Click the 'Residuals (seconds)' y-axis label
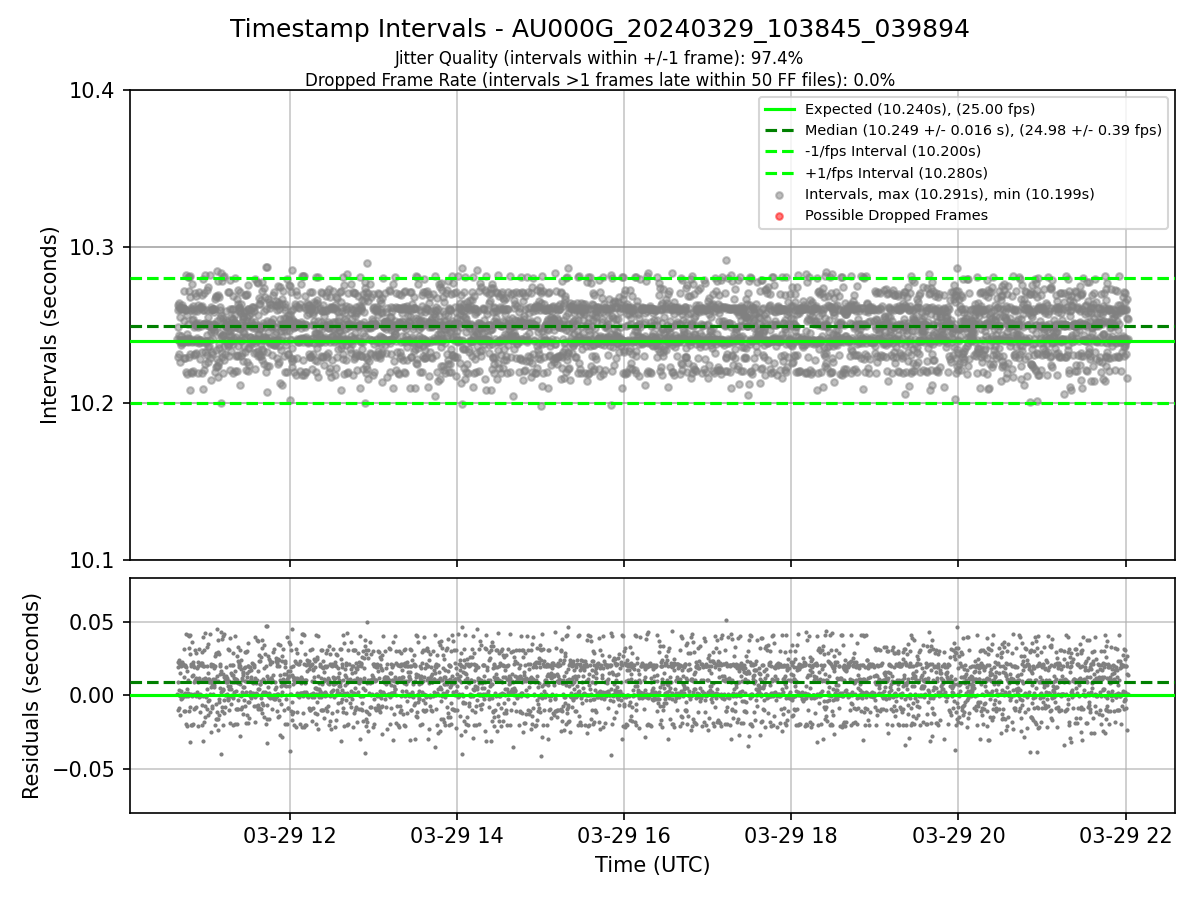Screen dimensions: 1200x900 [32, 696]
